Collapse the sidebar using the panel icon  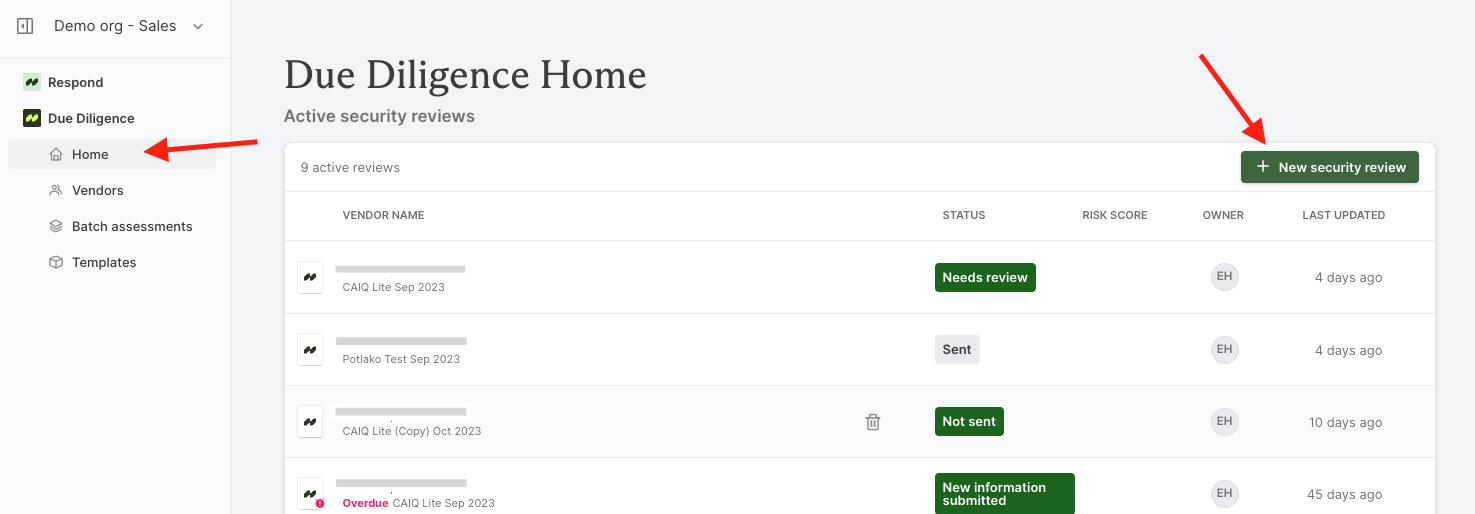[25, 27]
